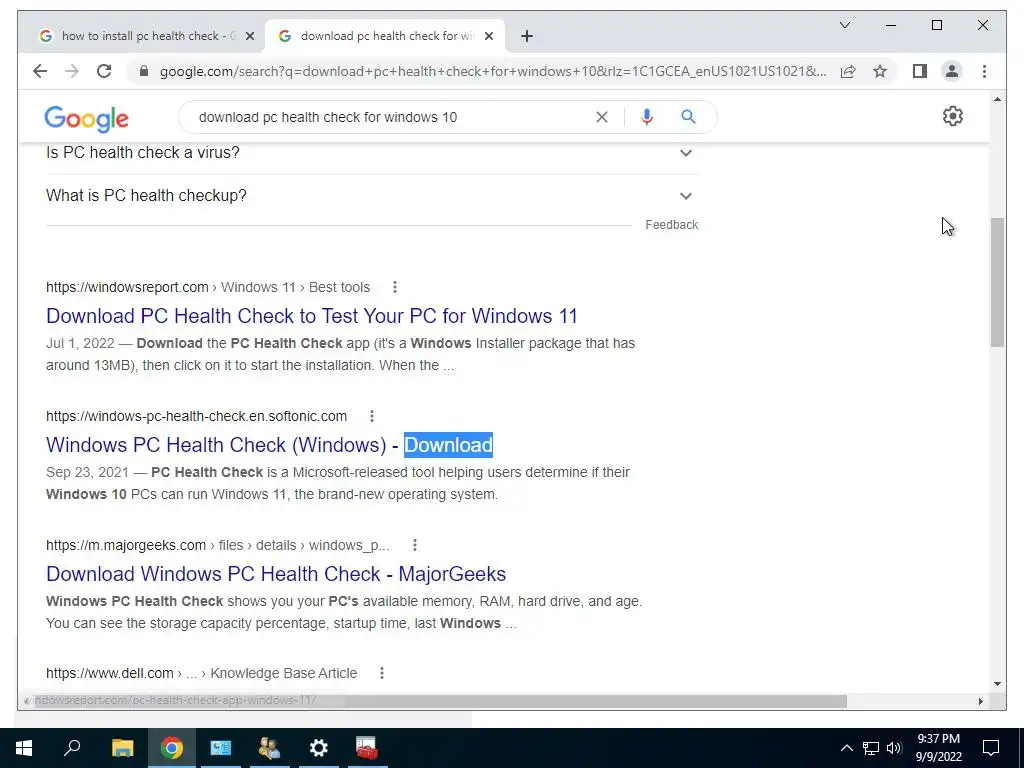Click the https://www.dell.com breadcrumb
The height and width of the screenshot is (768, 1024).
coord(110,673)
